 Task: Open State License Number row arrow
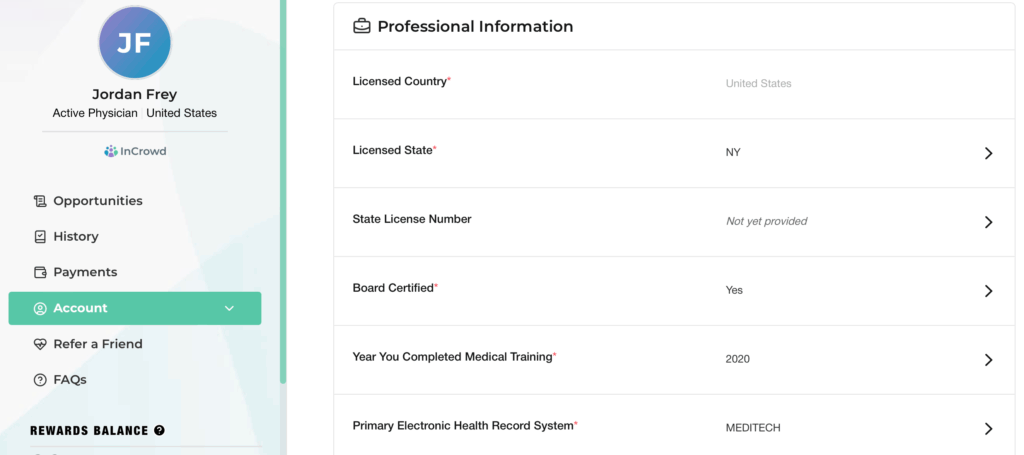click(x=988, y=222)
